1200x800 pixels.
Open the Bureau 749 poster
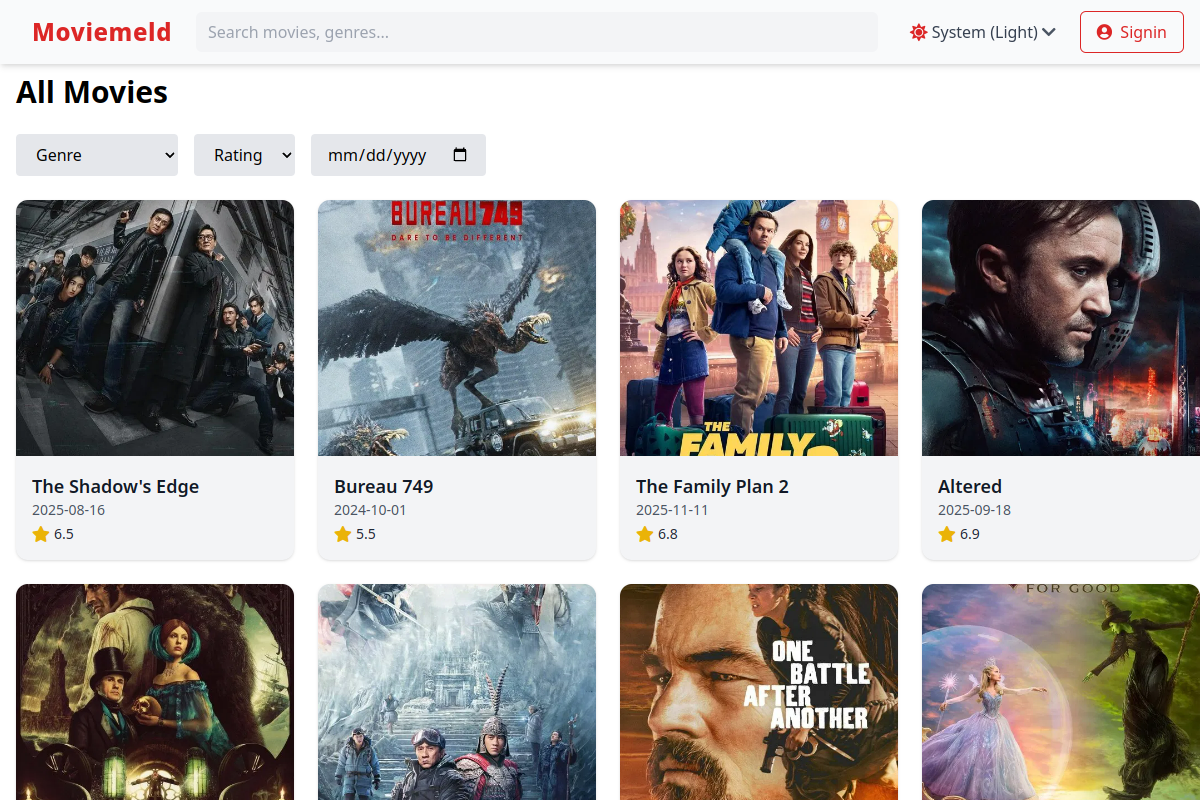[457, 328]
